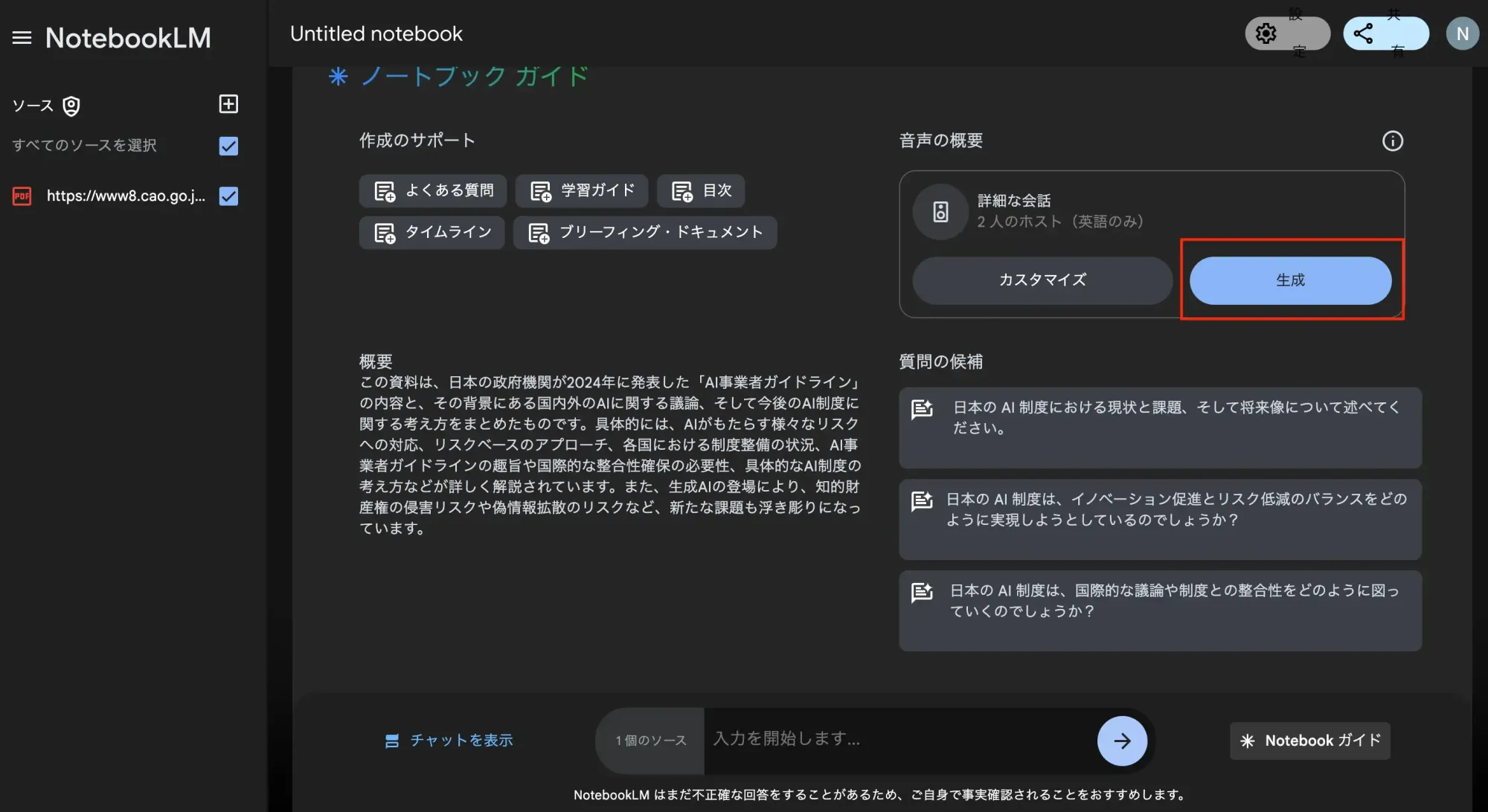Screen dimensions: 1488x812
Task: Click the カスタマイズ button
Action: click(x=1042, y=280)
